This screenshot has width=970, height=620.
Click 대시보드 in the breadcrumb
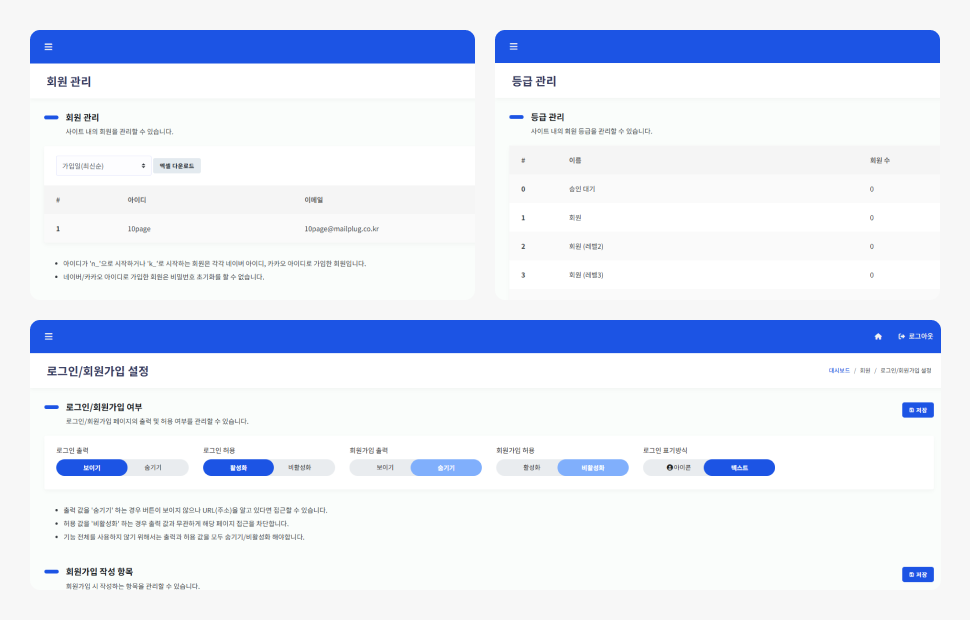(838, 371)
